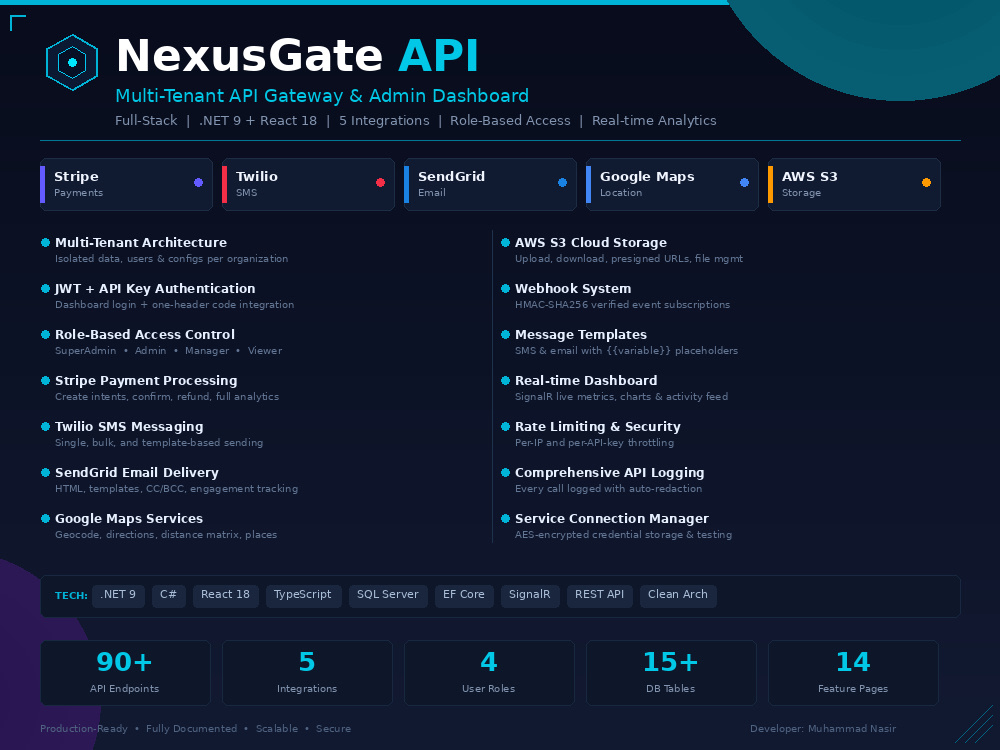Click the purple status dot on Stripe card
The height and width of the screenshot is (750, 1000).
pyautogui.click(x=198, y=182)
